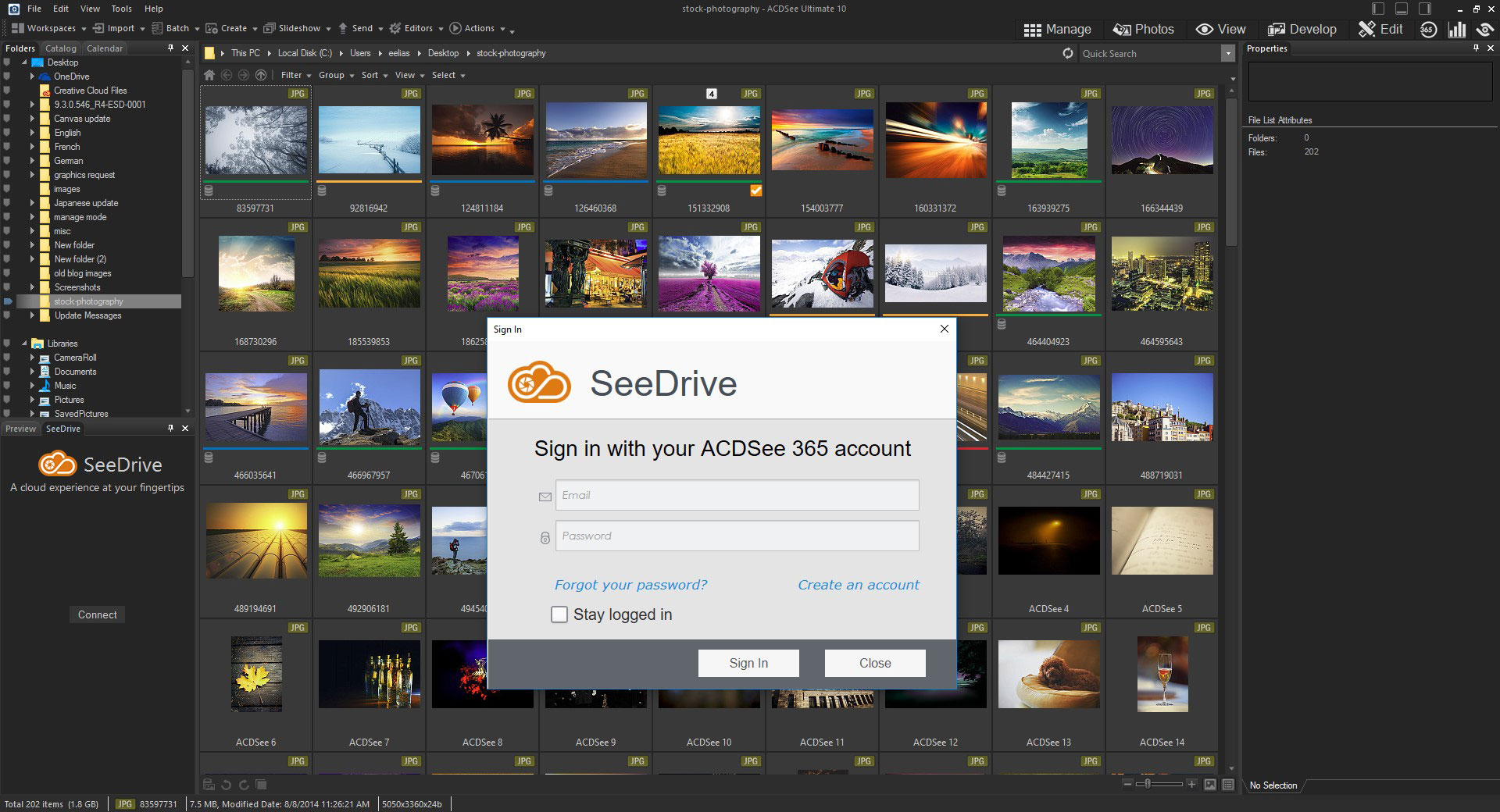Toggle the left pane layout icon
The image size is (1500, 812).
point(1378,9)
